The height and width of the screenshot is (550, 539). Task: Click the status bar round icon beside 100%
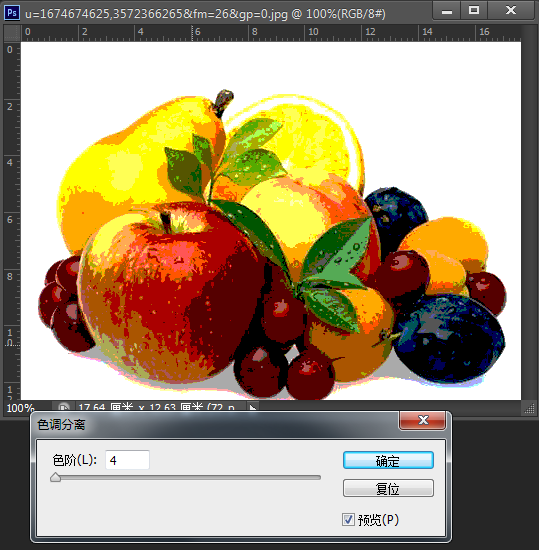tap(63, 408)
